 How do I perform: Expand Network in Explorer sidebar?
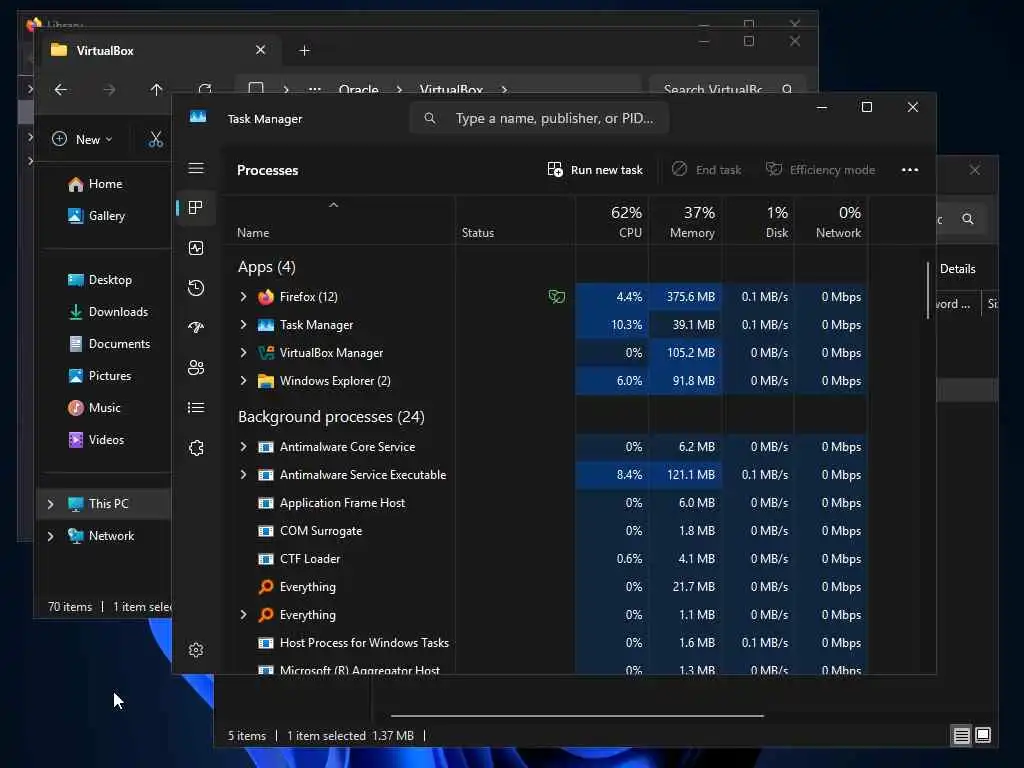pos(51,536)
